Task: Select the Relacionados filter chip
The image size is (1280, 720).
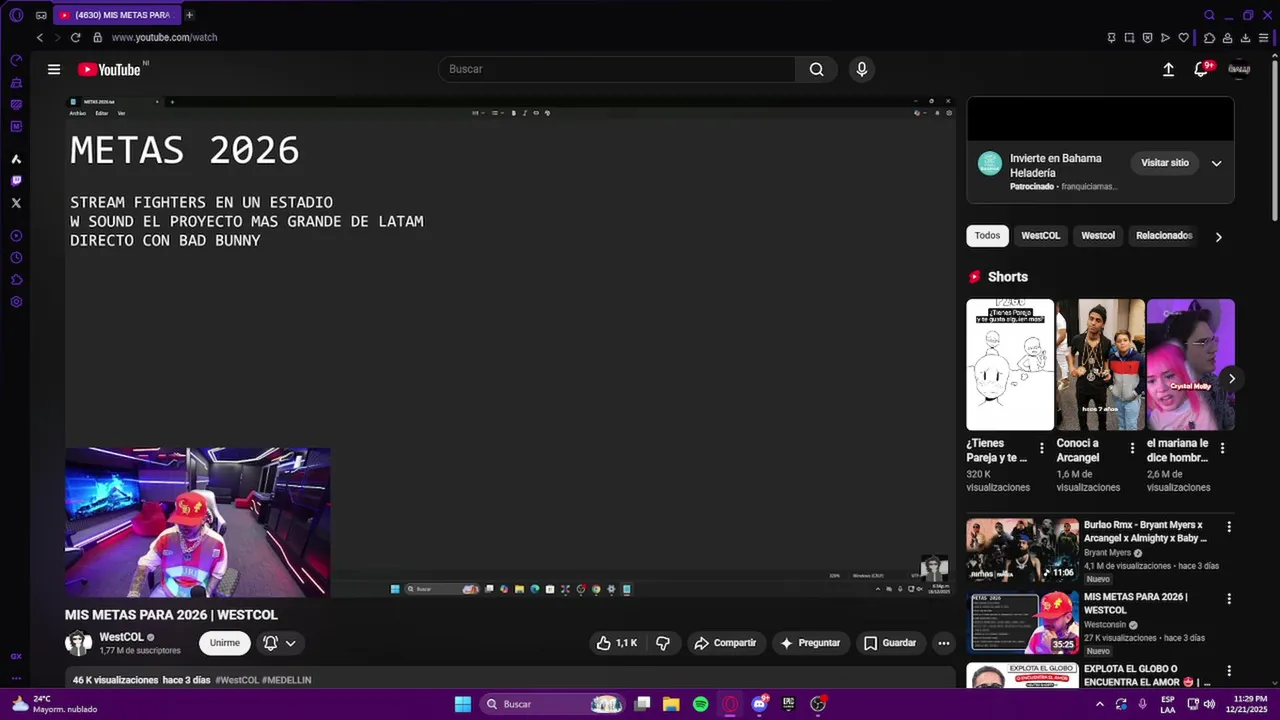Action: pyautogui.click(x=1164, y=236)
